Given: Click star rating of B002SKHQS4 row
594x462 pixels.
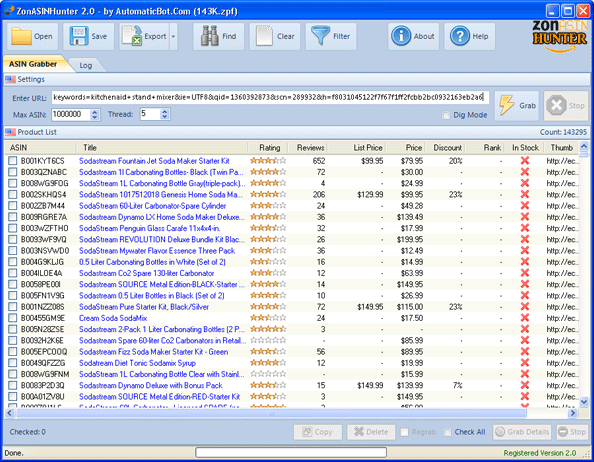Looking at the screenshot, I should coord(268,195).
